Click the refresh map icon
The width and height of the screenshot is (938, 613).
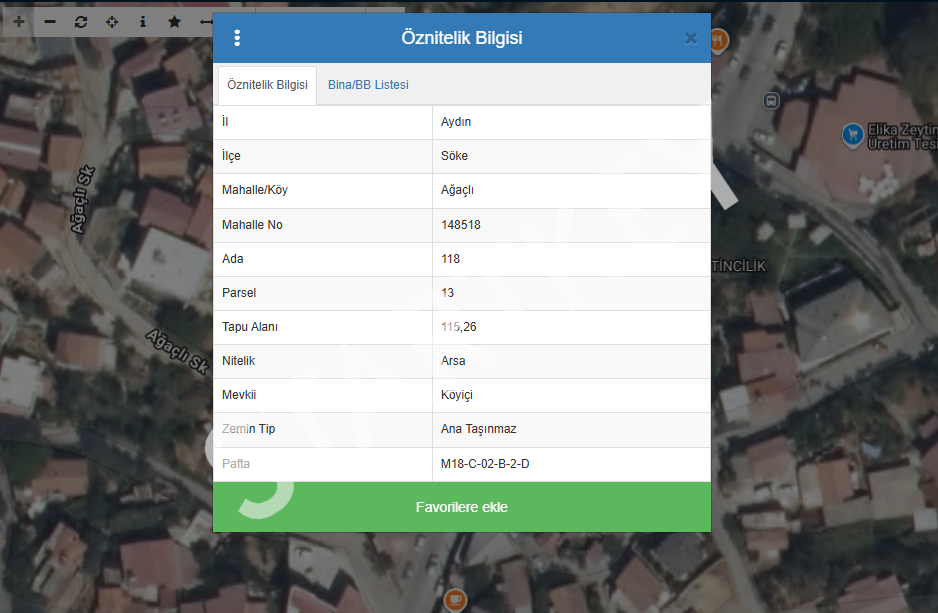[81, 22]
